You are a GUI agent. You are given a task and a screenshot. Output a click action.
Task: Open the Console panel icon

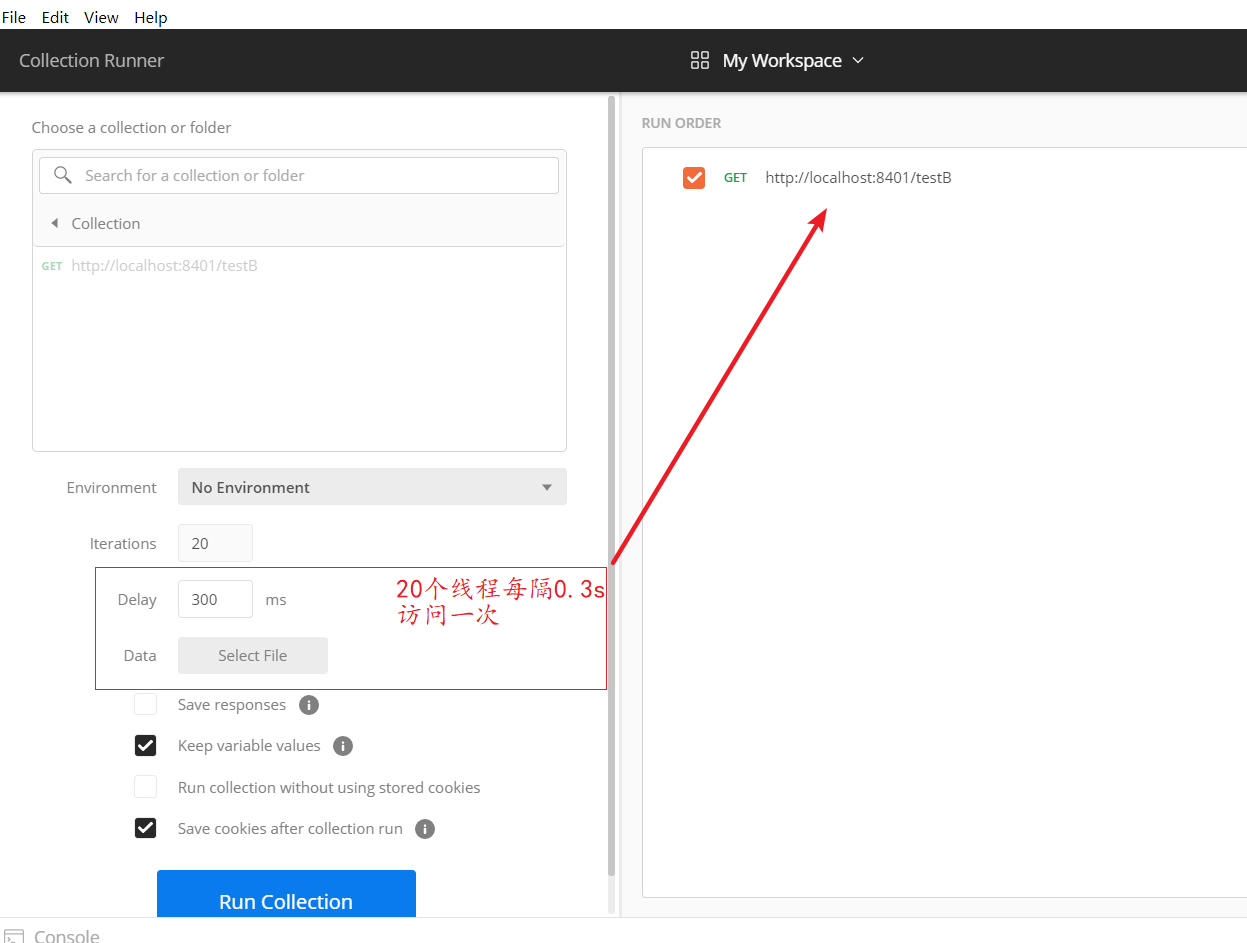pyautogui.click(x=14, y=936)
